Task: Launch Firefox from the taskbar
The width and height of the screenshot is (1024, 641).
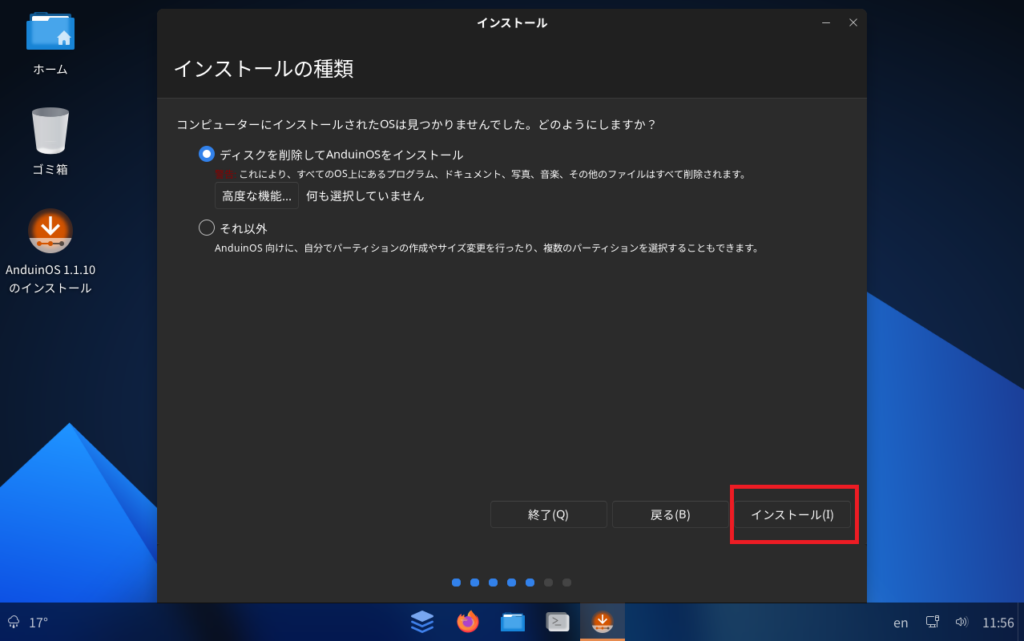Action: point(467,622)
